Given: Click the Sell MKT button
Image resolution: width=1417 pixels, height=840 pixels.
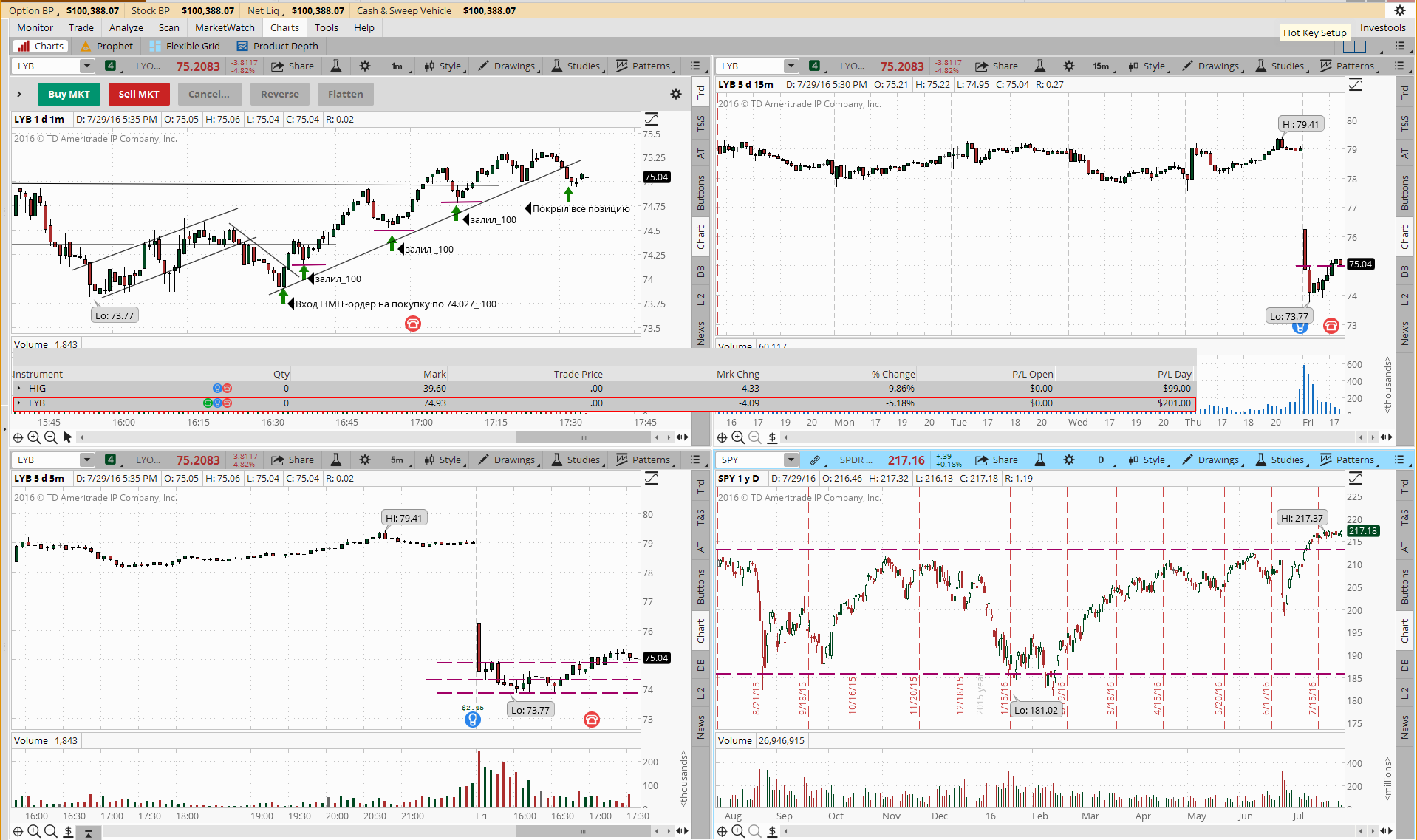Looking at the screenshot, I should (x=139, y=94).
